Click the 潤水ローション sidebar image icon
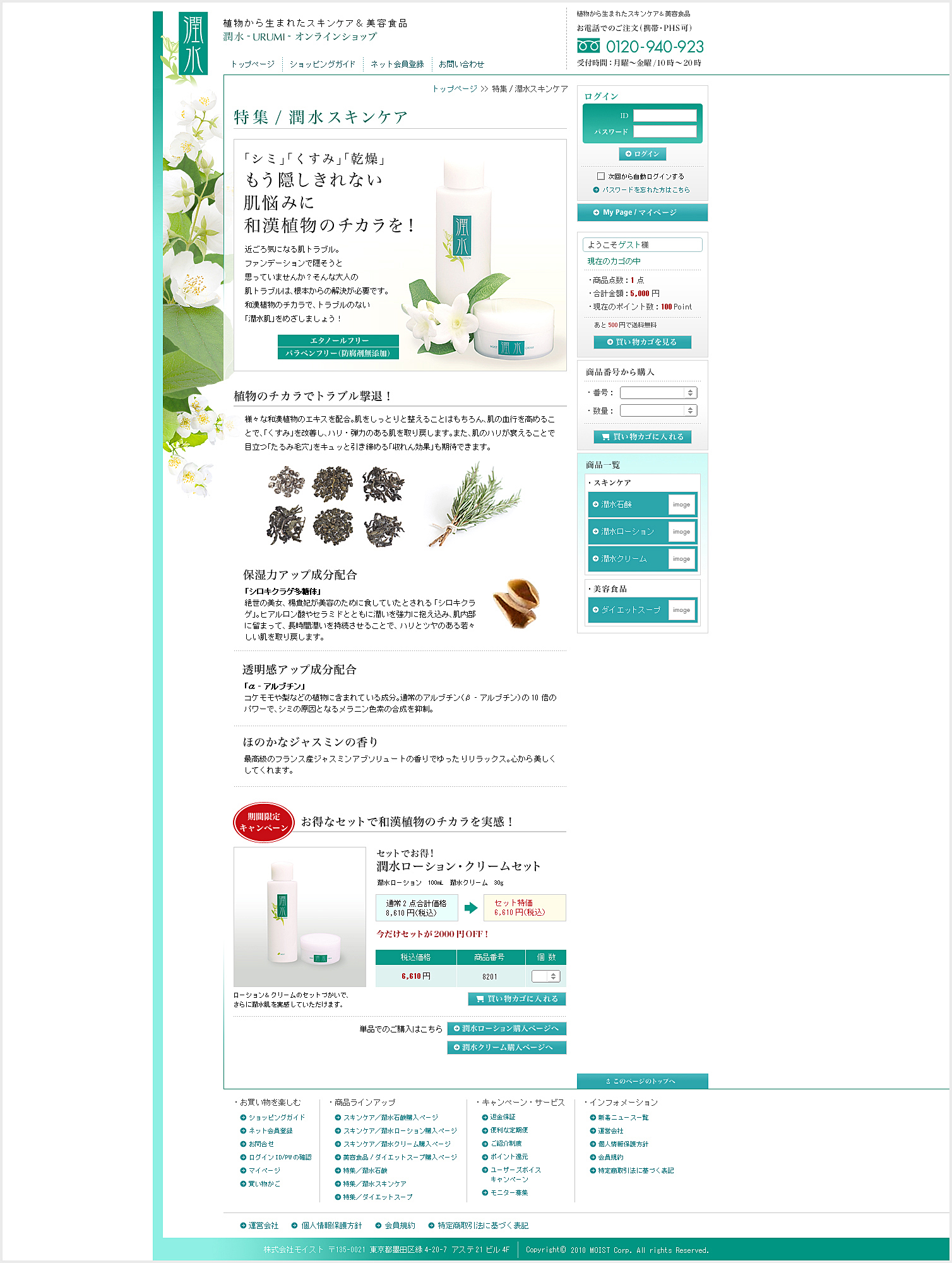952x1263 pixels. click(x=681, y=532)
